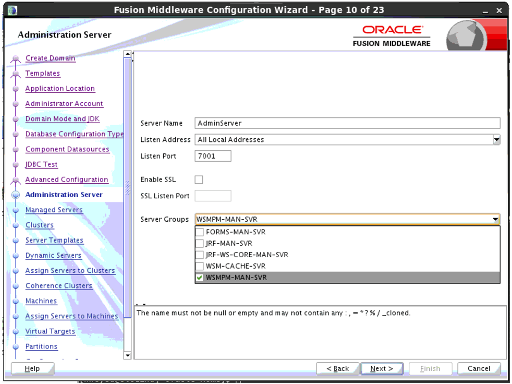The image size is (512, 384).
Task: Click the navigation pane scrollbar thumb
Action: point(127,188)
